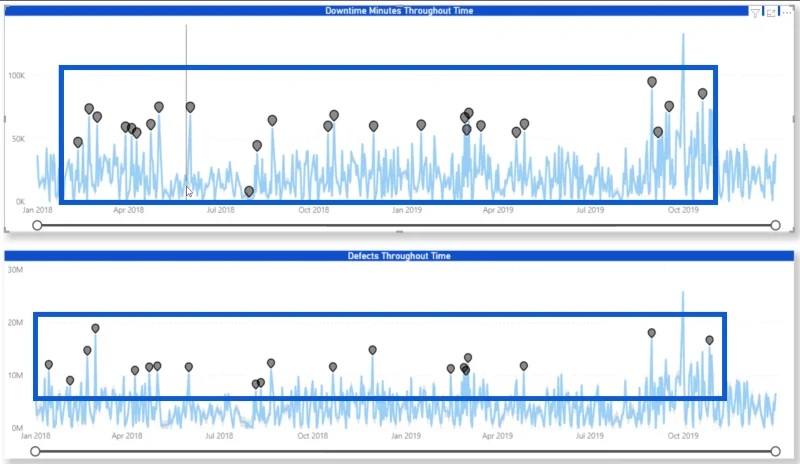Click the '50K' y-axis label
This screenshot has height=464, width=800.
(x=18, y=139)
